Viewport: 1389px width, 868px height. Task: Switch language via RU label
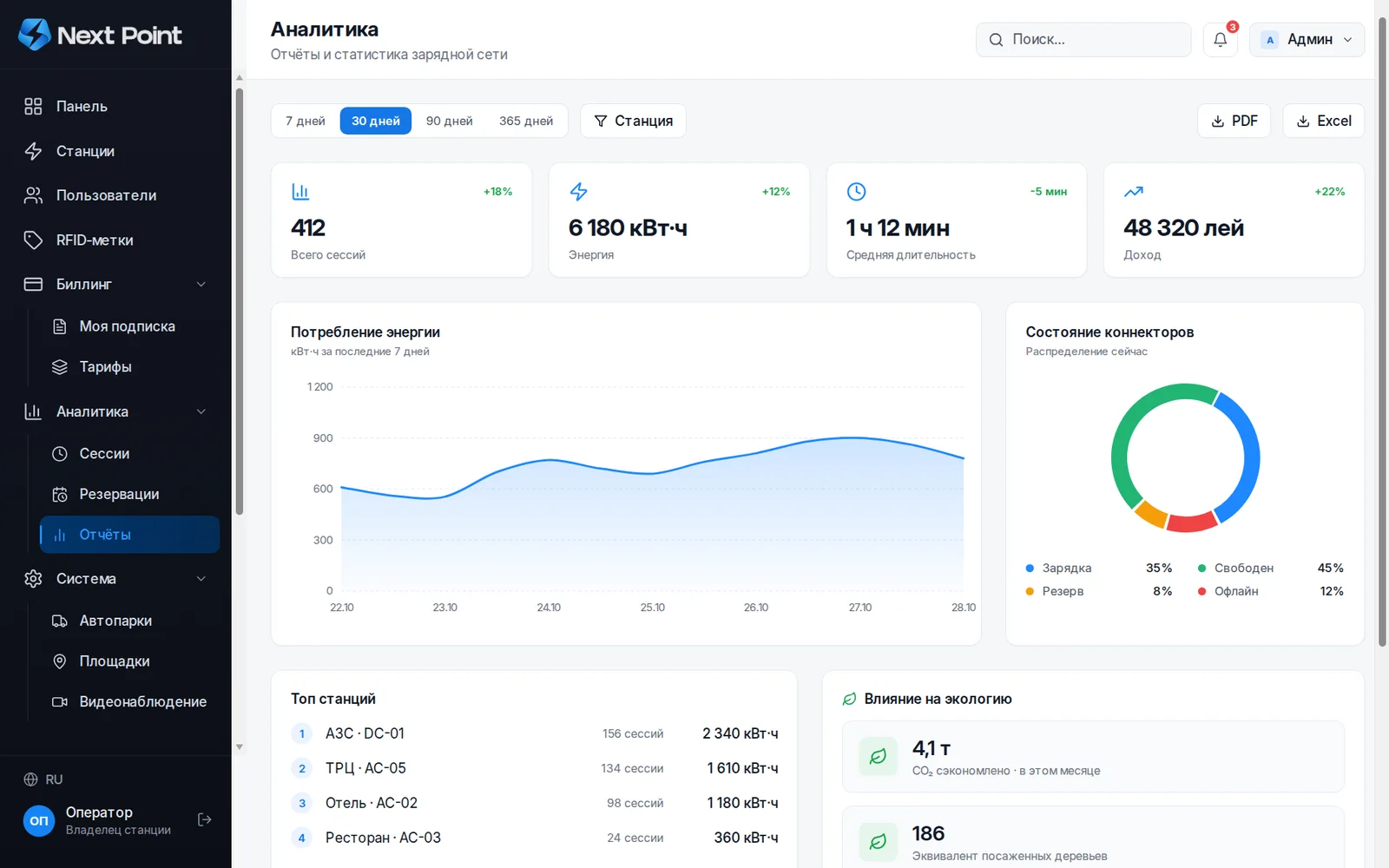click(x=54, y=779)
